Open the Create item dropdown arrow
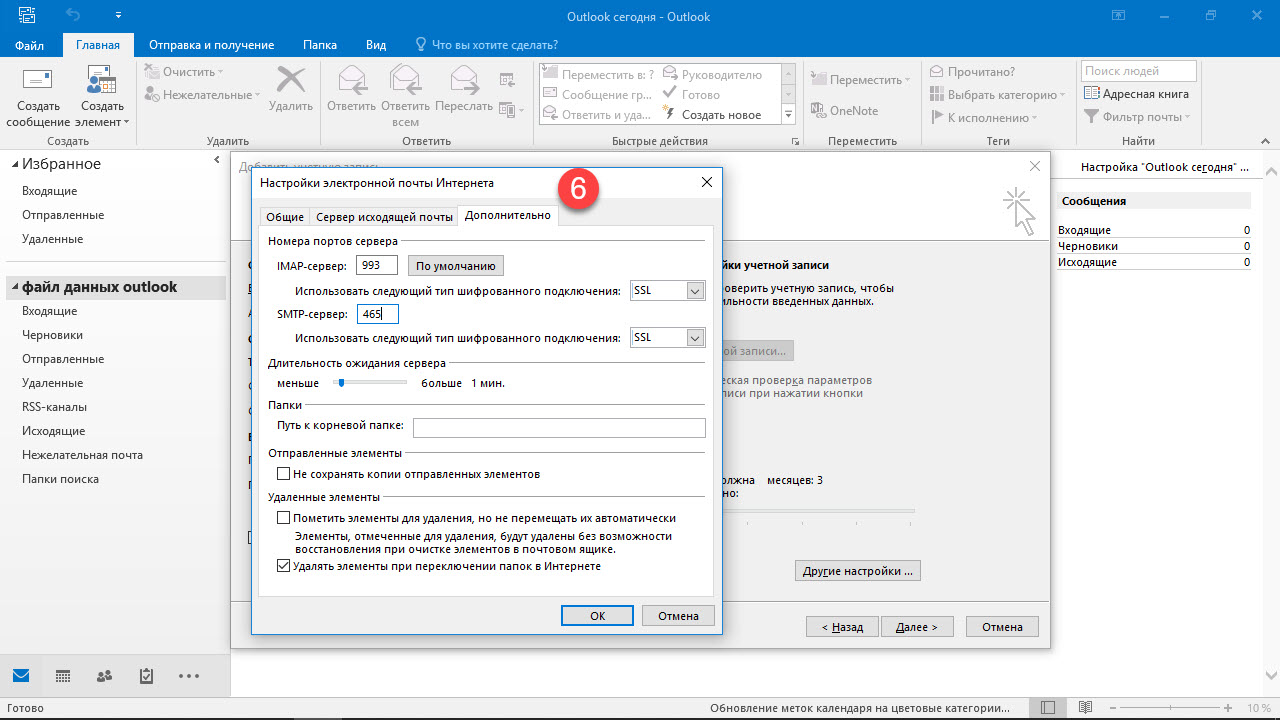The image size is (1280, 720). coord(127,122)
